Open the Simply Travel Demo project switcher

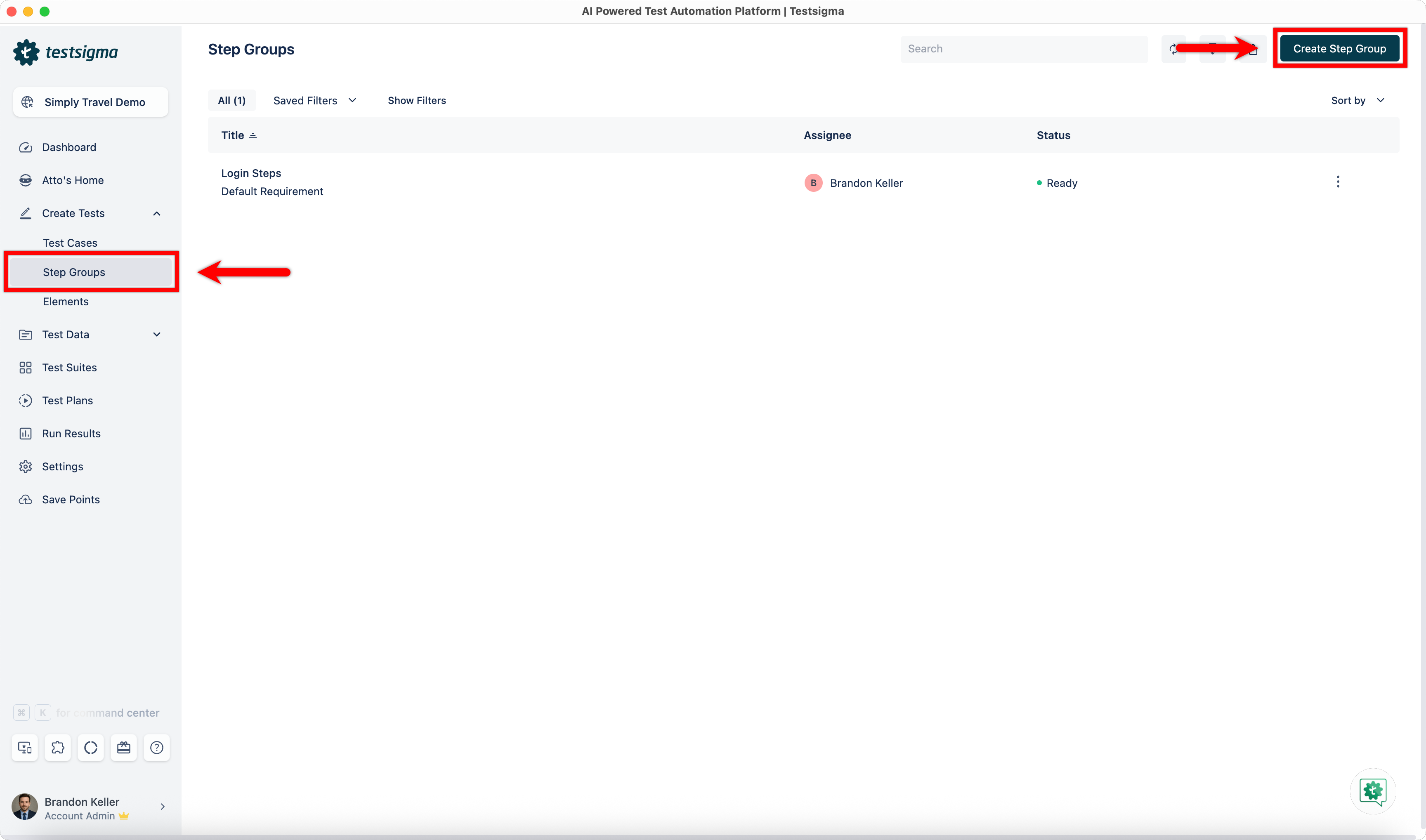click(91, 102)
